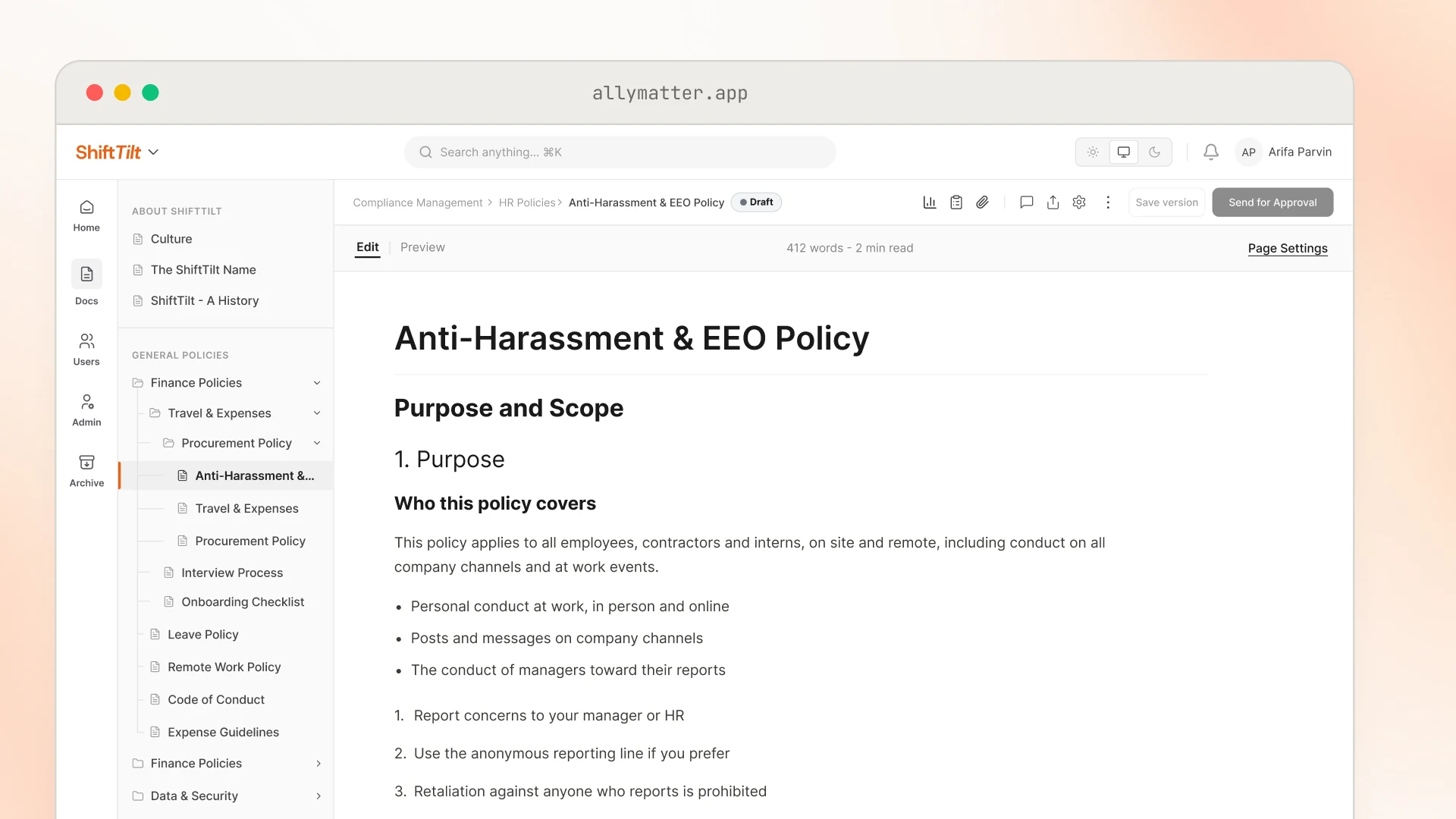Click Compliance Management breadcrumb
1456x819 pixels.
[x=418, y=202]
